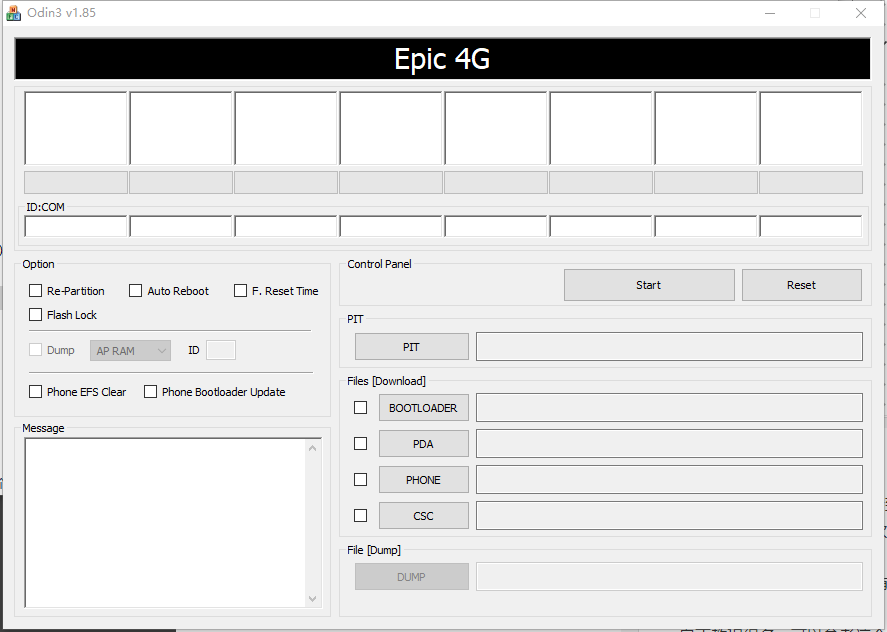Browse for a PIT file
887x632 pixels.
411,347
